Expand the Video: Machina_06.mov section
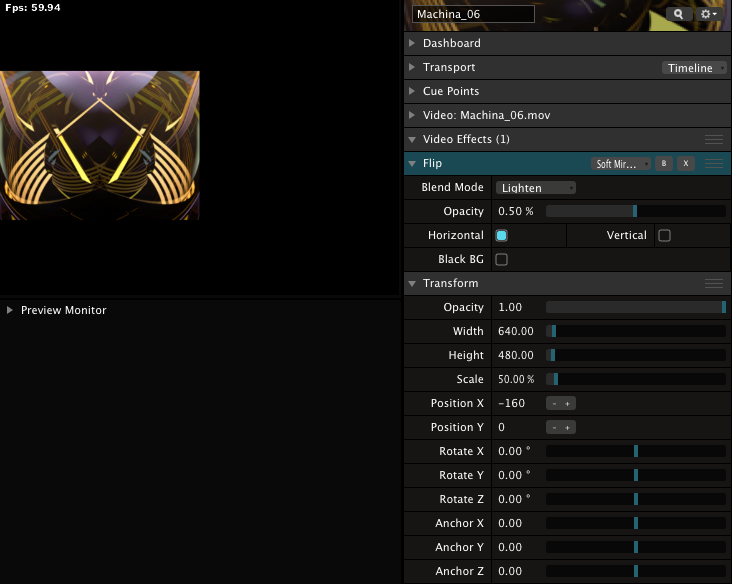This screenshot has height=584, width=732. (412, 115)
